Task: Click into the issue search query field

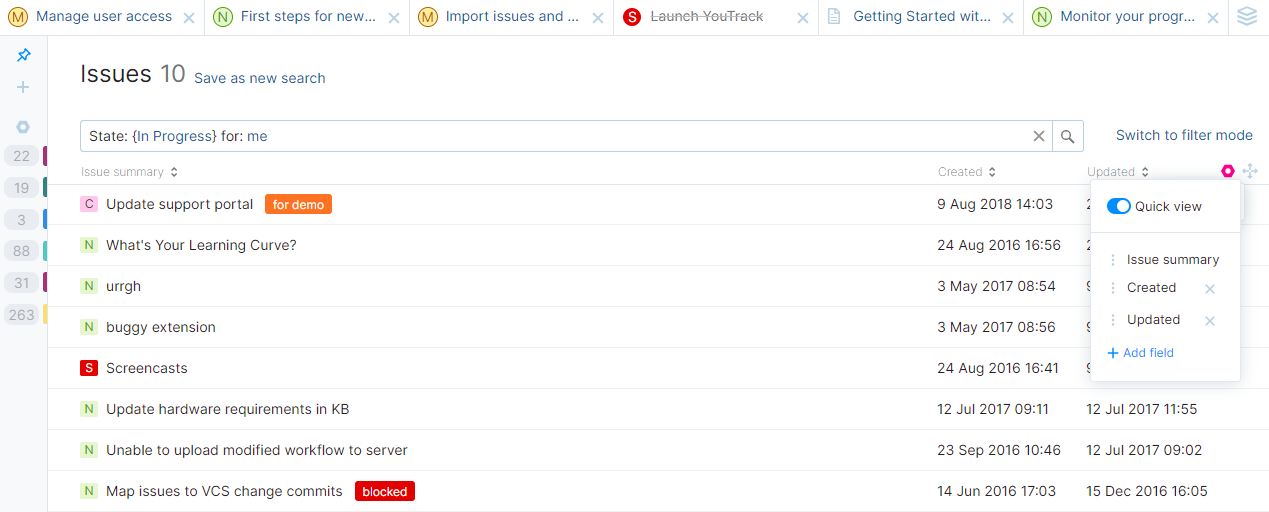Action: click(x=550, y=136)
